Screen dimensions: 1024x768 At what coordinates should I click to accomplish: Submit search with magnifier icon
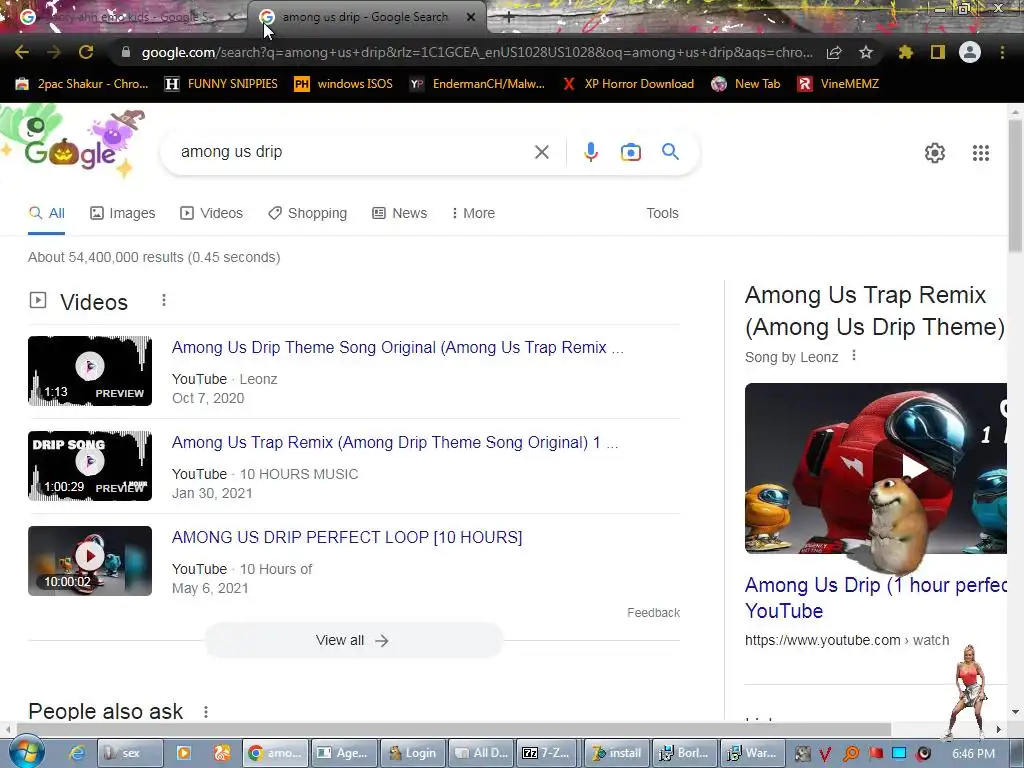click(x=670, y=152)
